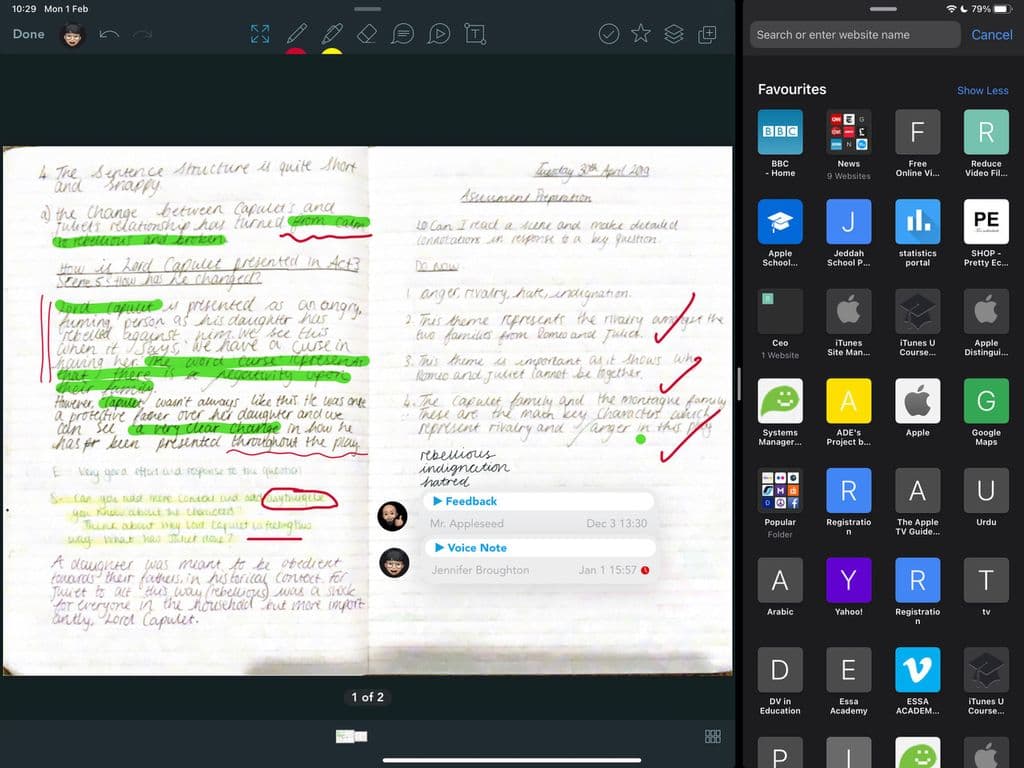The height and width of the screenshot is (768, 1024).
Task: Cancel the Safari address search
Action: click(991, 34)
